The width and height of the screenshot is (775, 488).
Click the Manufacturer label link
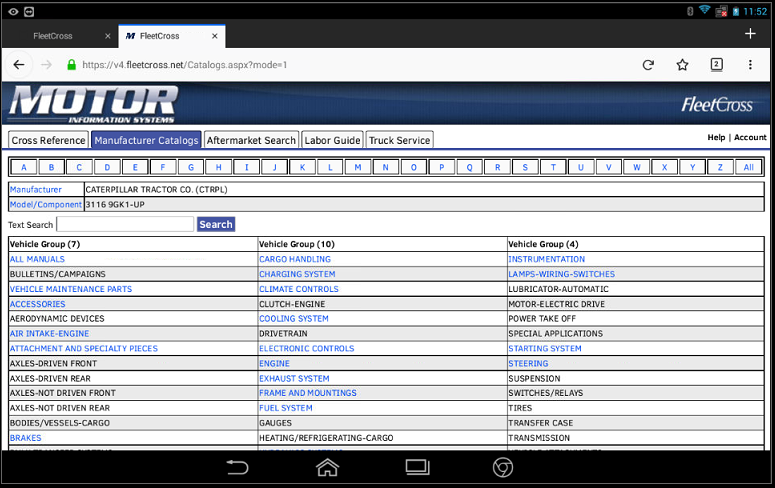point(36,189)
